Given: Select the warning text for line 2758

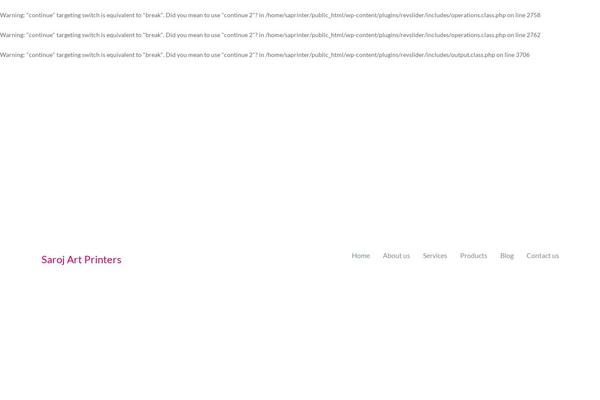Looking at the screenshot, I should click(270, 15).
